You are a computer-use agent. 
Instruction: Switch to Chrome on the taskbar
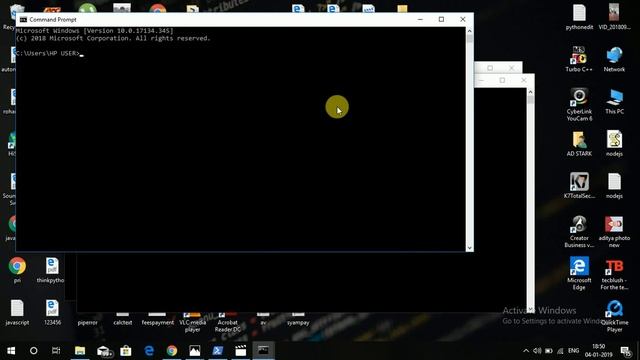pos(172,351)
